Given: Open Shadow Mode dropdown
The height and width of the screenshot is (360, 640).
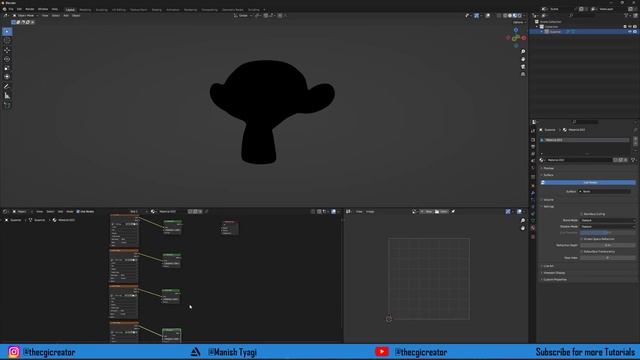Looking at the screenshot, I should click(607, 227).
